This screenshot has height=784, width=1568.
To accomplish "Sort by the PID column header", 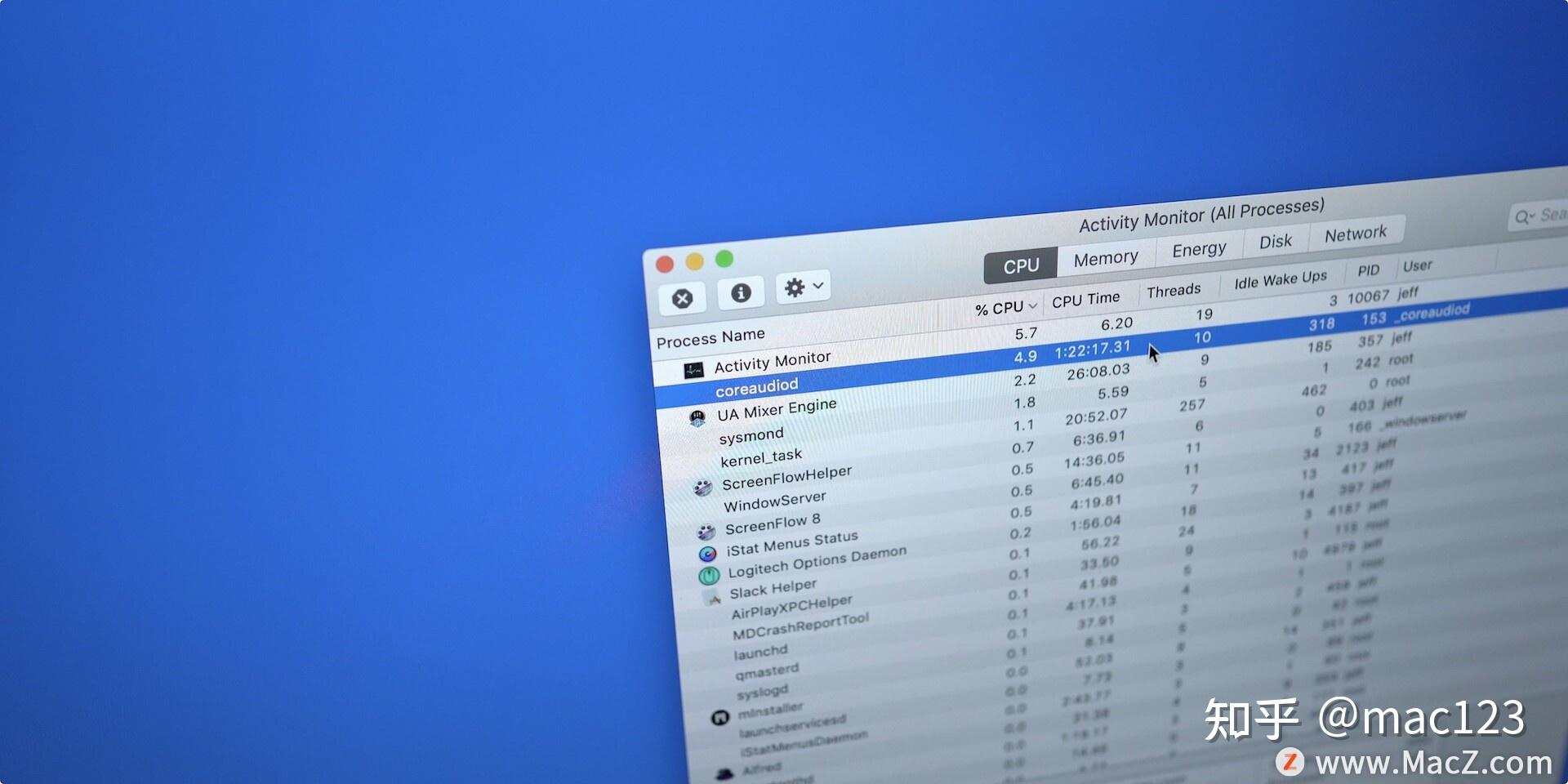I will (x=1369, y=270).
